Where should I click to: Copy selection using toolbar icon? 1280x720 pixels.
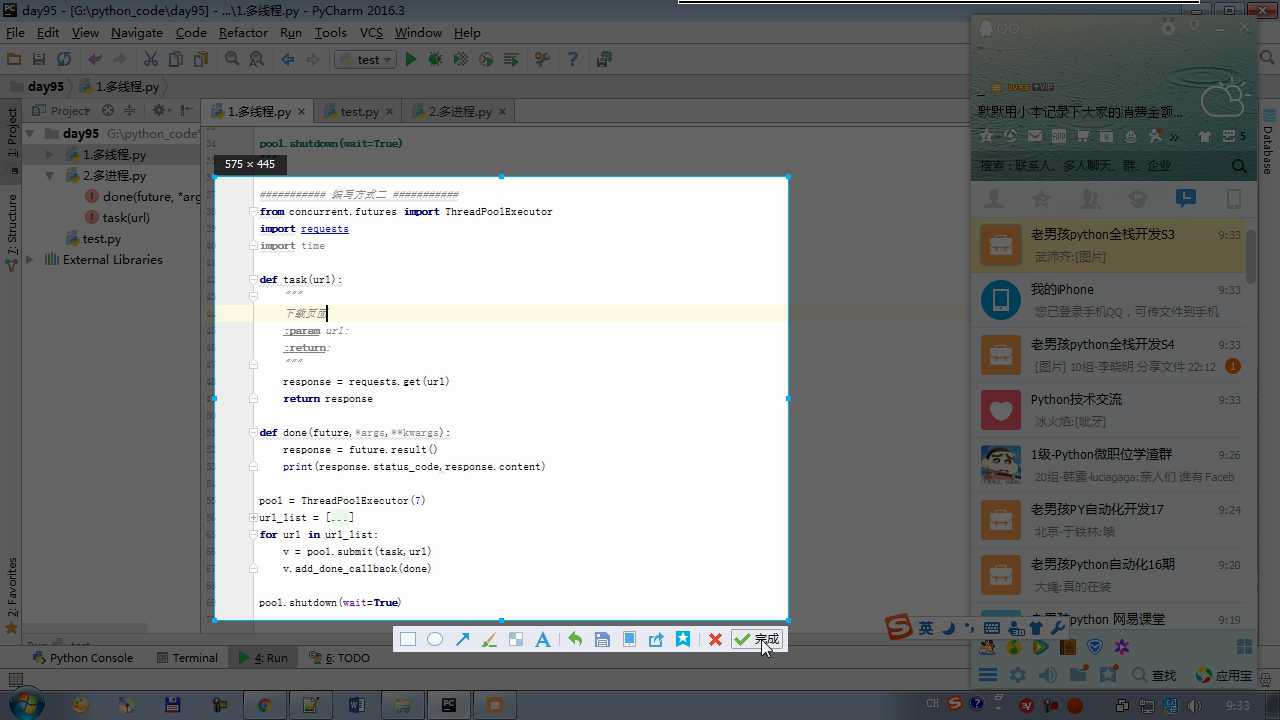tap(175, 60)
